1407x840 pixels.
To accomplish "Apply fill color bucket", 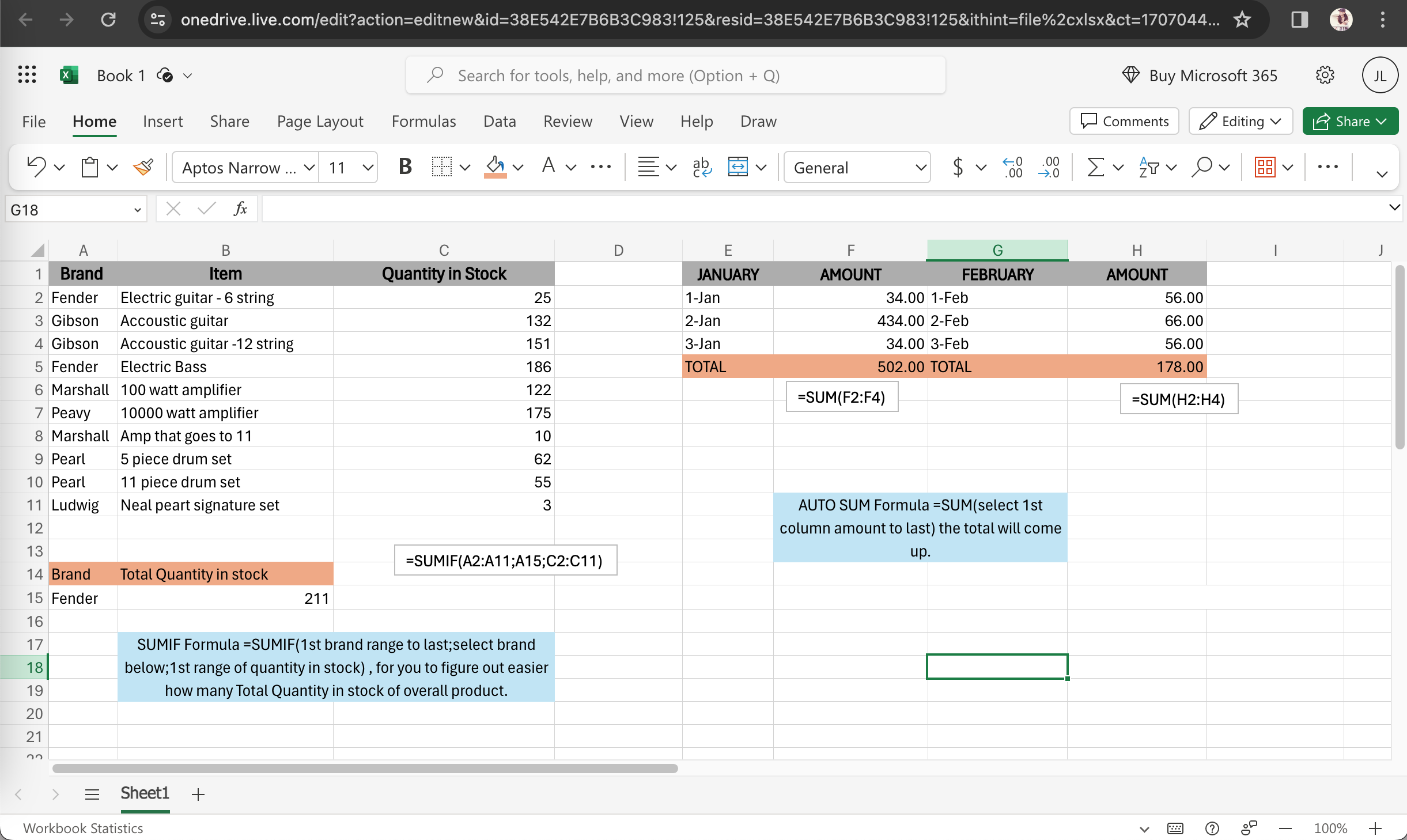I will point(495,167).
